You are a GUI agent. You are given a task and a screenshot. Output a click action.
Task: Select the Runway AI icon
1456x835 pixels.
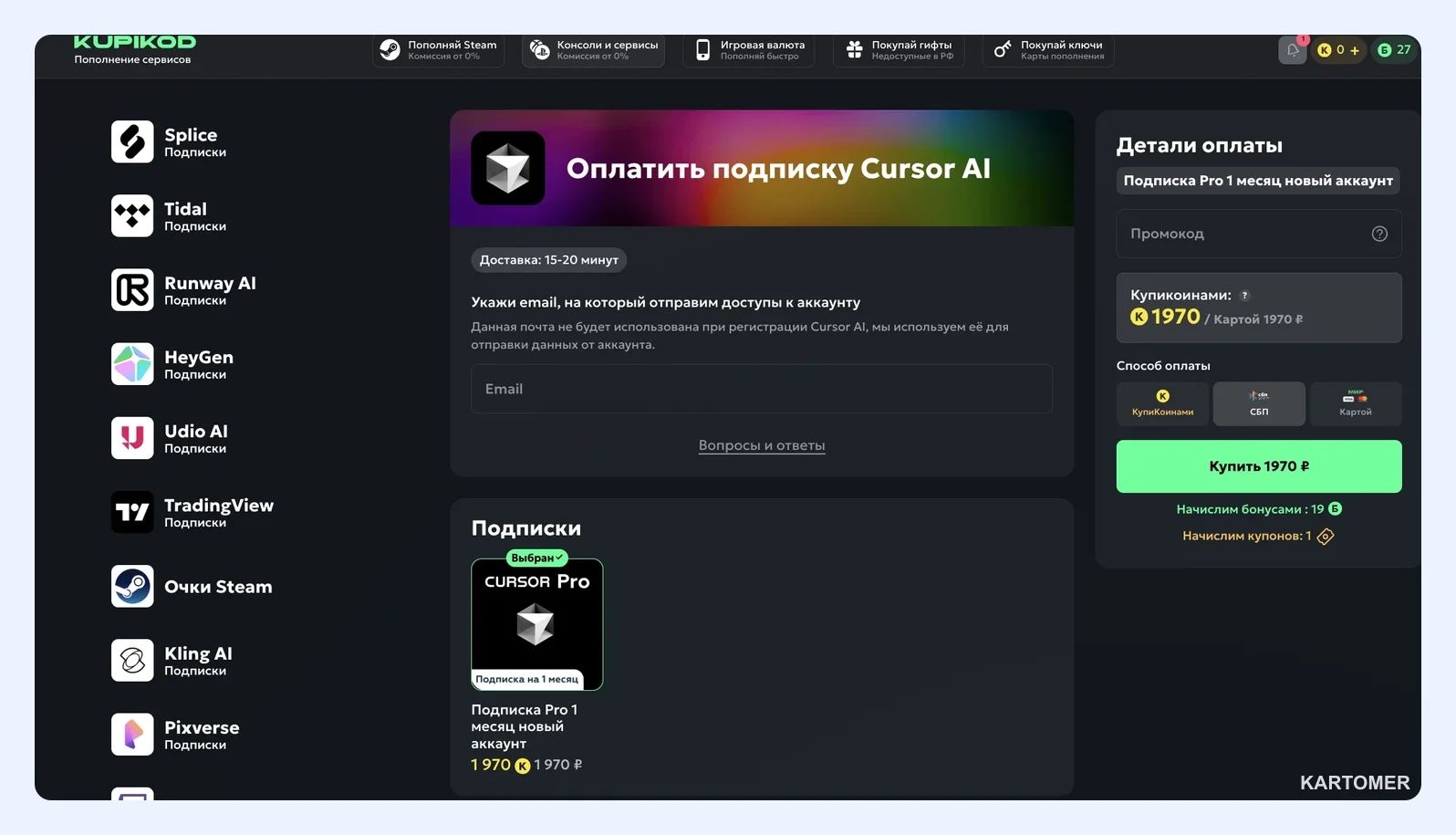point(132,289)
